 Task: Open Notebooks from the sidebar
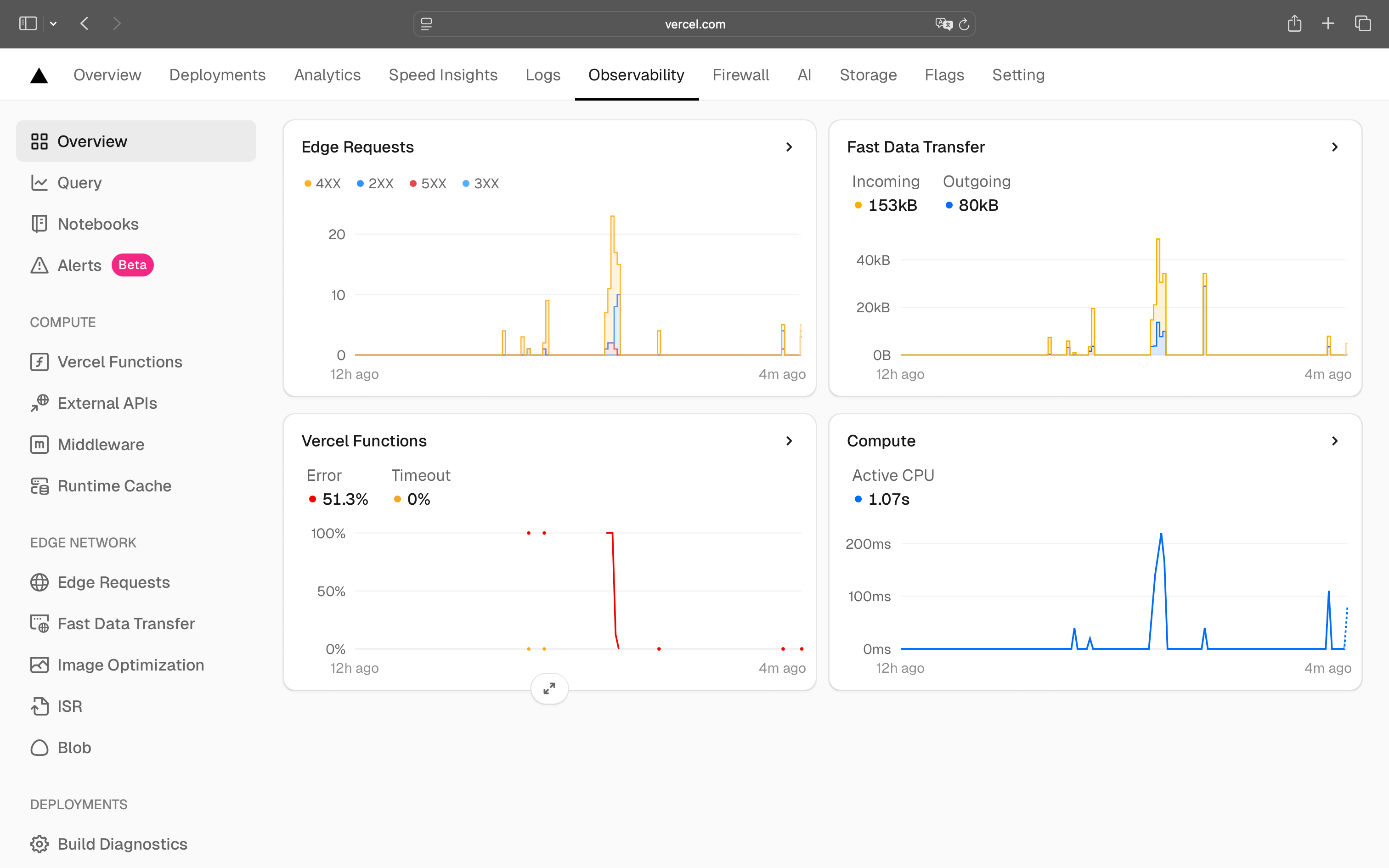tap(98, 224)
